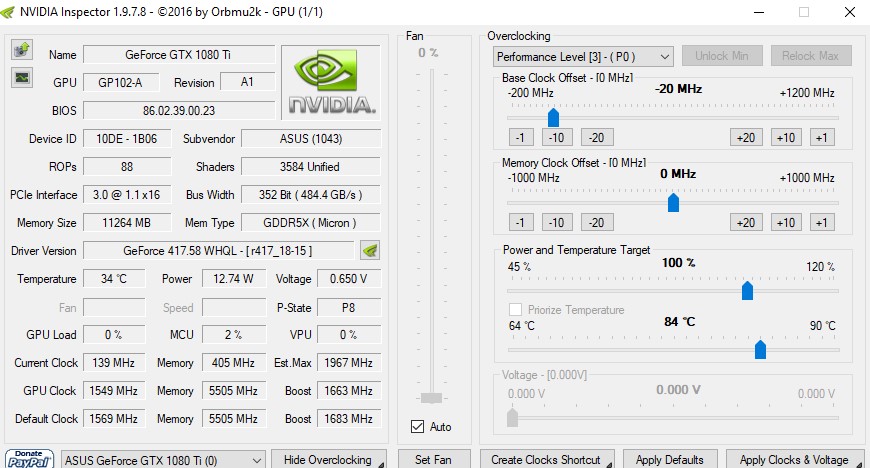Click the Temperature value 34 °C
This screenshot has height=468, width=870.
click(114, 279)
